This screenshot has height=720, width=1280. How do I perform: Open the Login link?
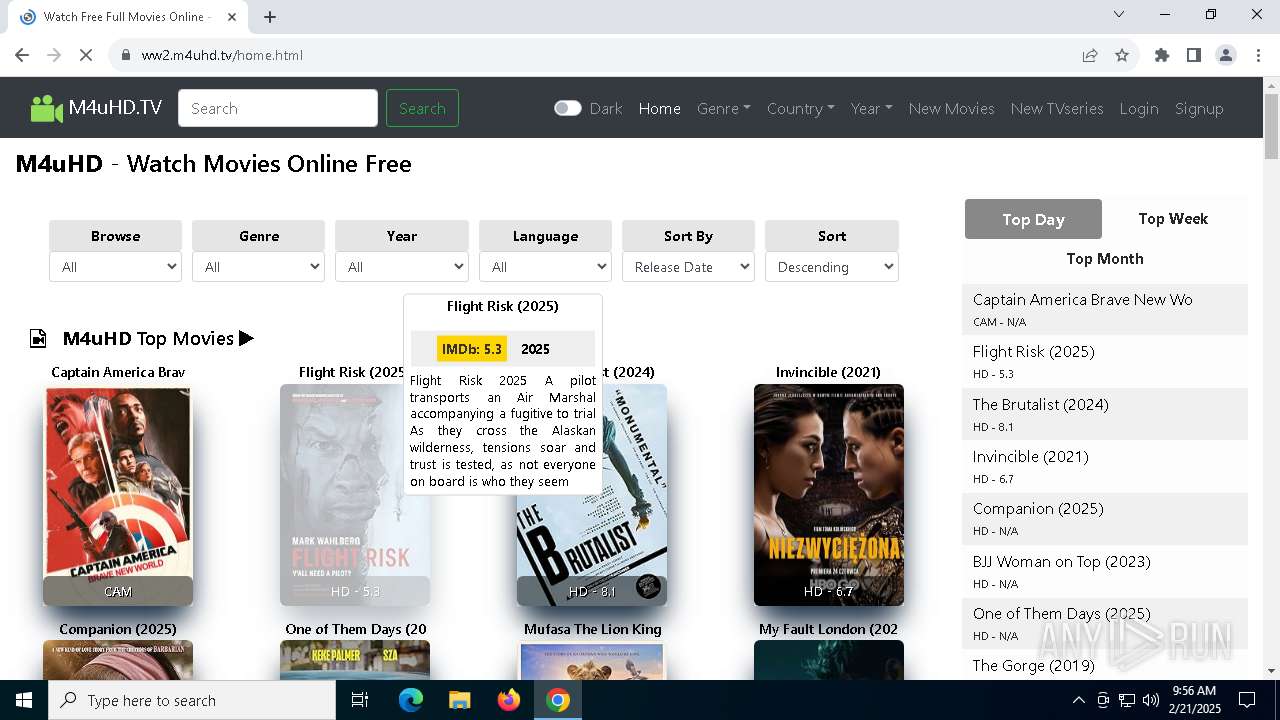tap(1139, 108)
